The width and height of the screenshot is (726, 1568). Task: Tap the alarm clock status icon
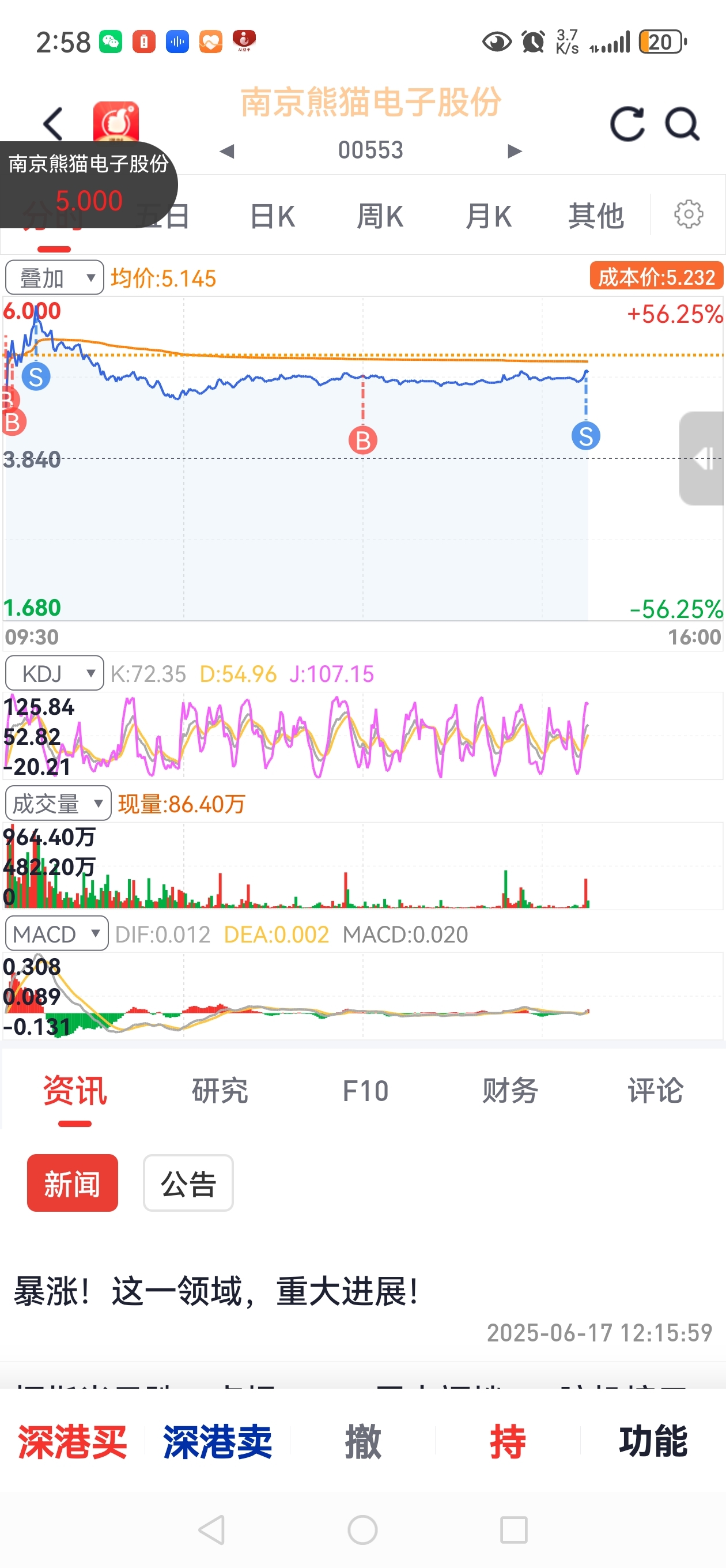[x=533, y=42]
